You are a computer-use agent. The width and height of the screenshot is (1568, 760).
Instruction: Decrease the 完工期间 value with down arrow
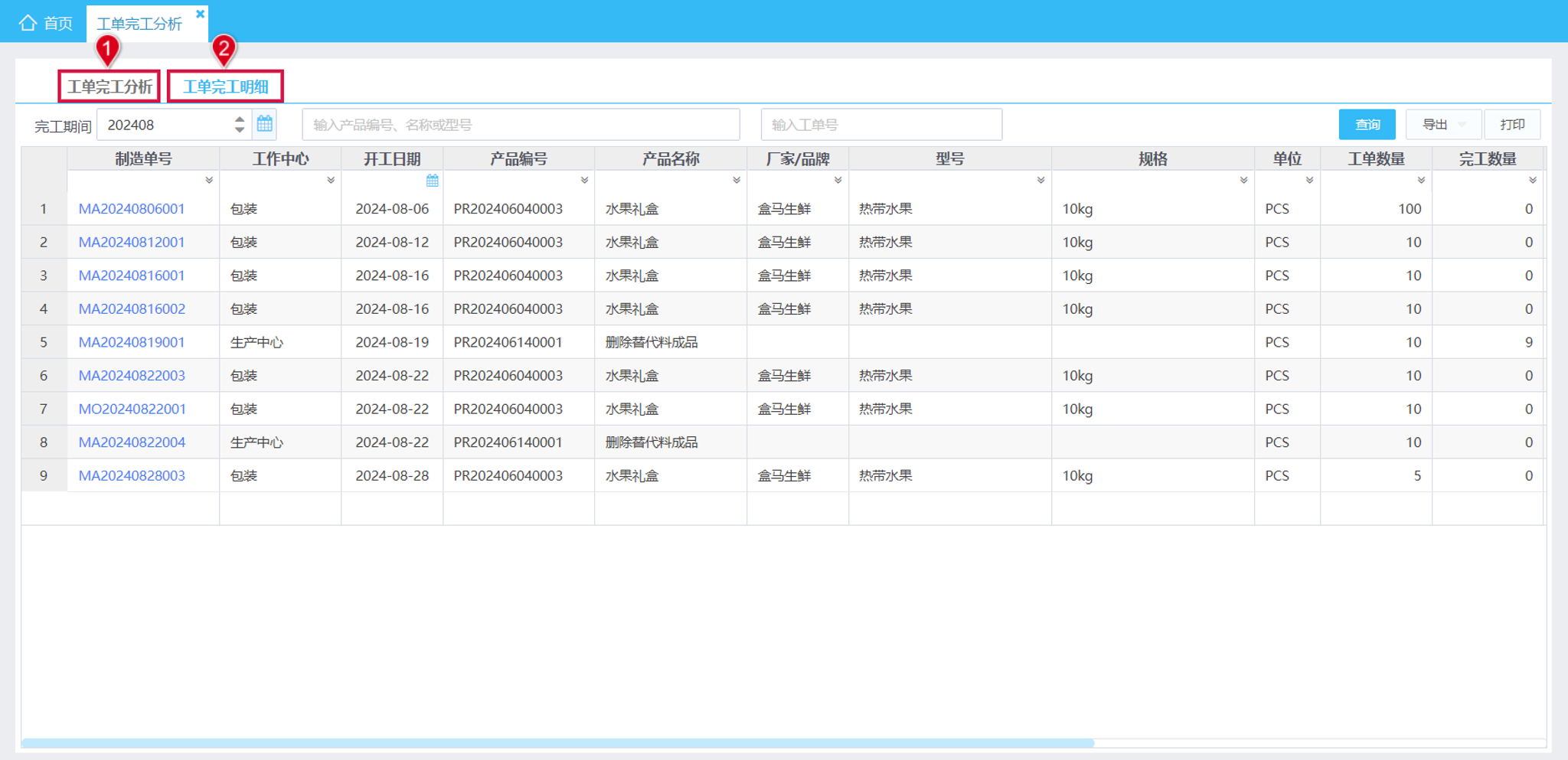pos(240,130)
